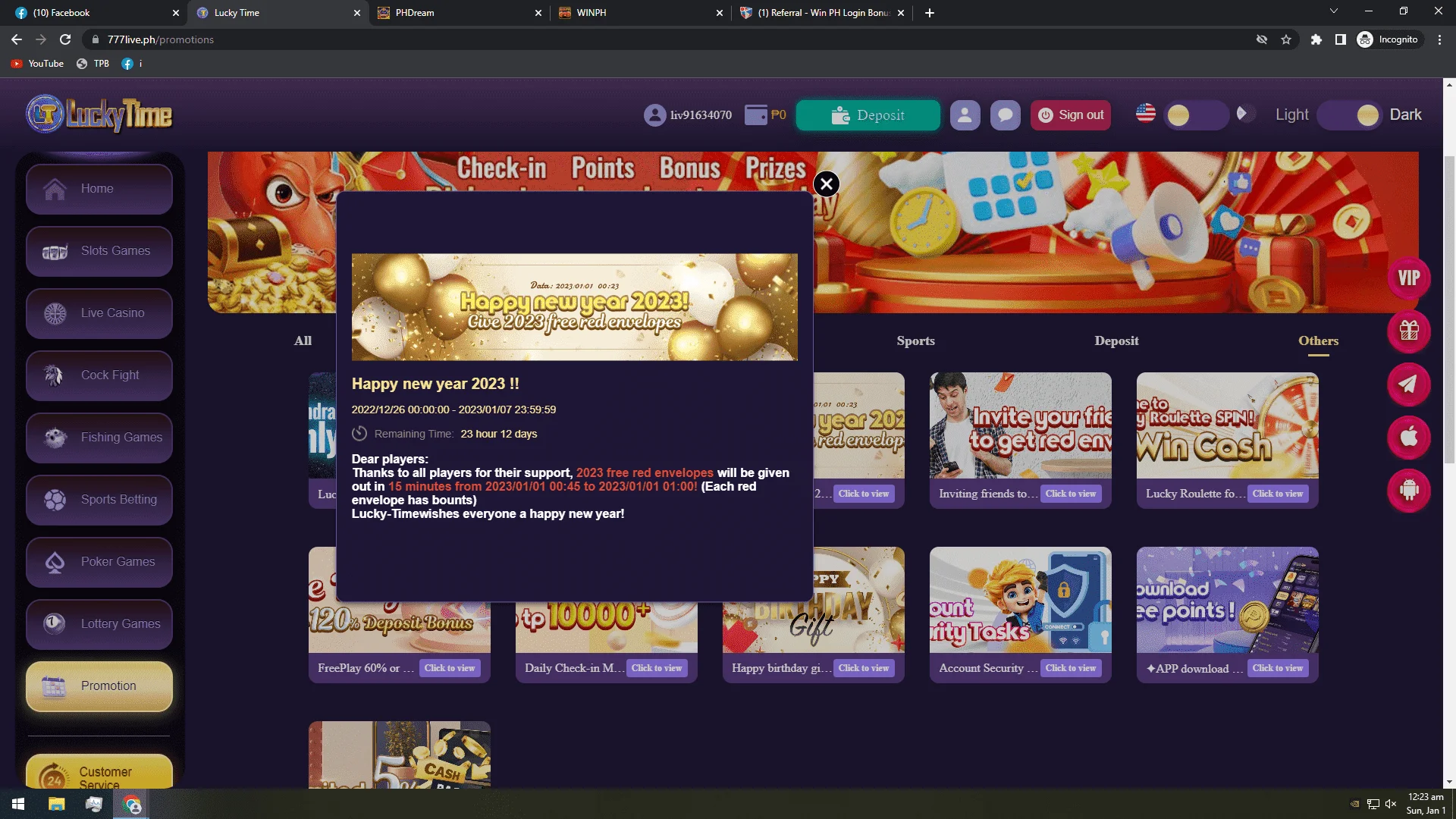Open the Chrome three-dot menu

[1439, 39]
